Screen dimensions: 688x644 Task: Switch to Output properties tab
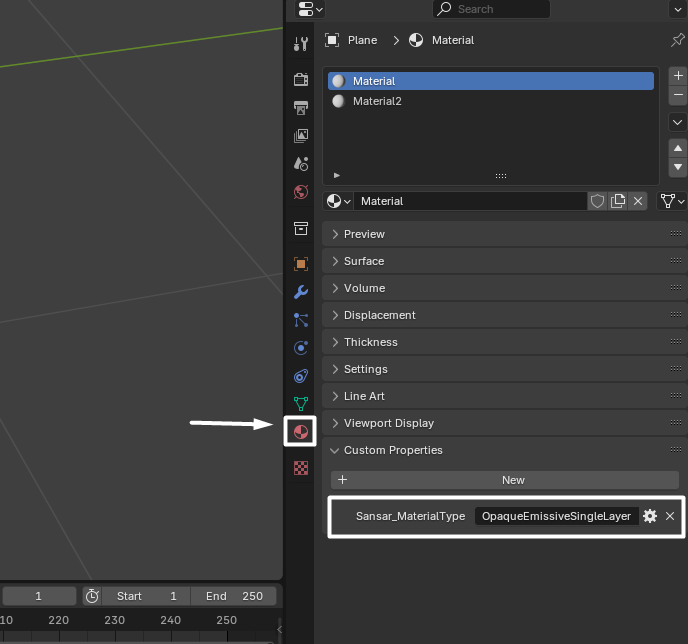300,107
